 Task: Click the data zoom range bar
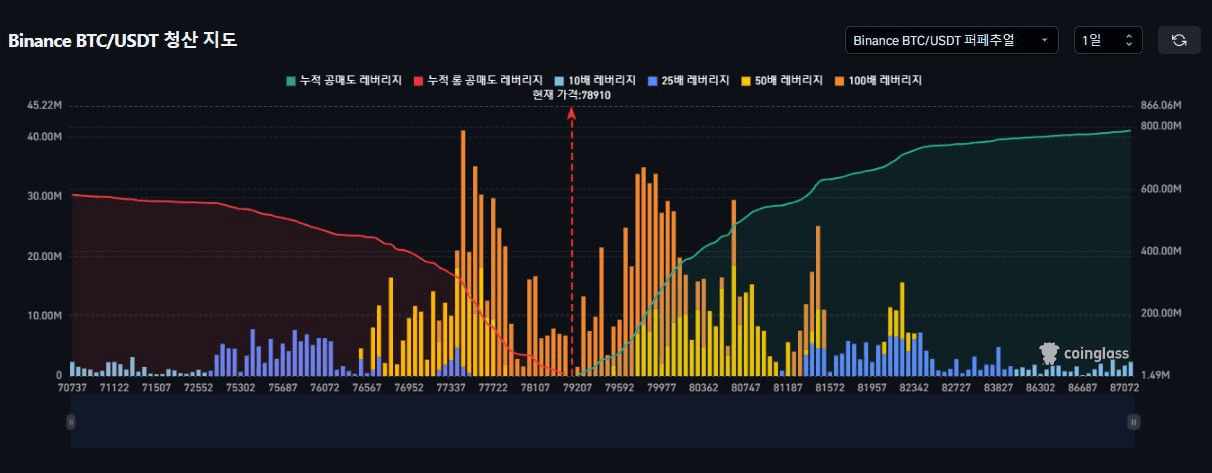[x=602, y=422]
